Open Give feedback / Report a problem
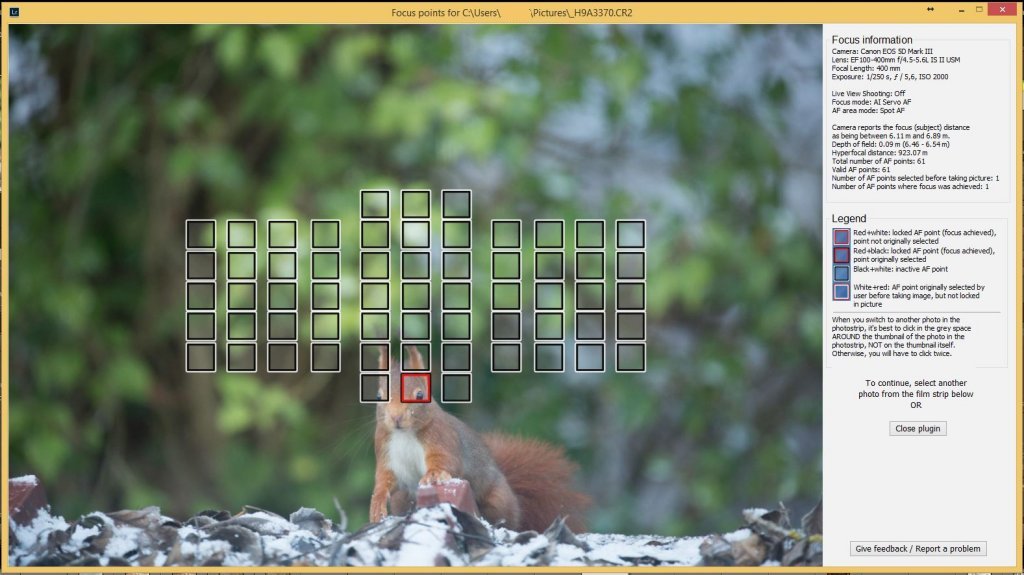The image size is (1024, 575). point(918,548)
